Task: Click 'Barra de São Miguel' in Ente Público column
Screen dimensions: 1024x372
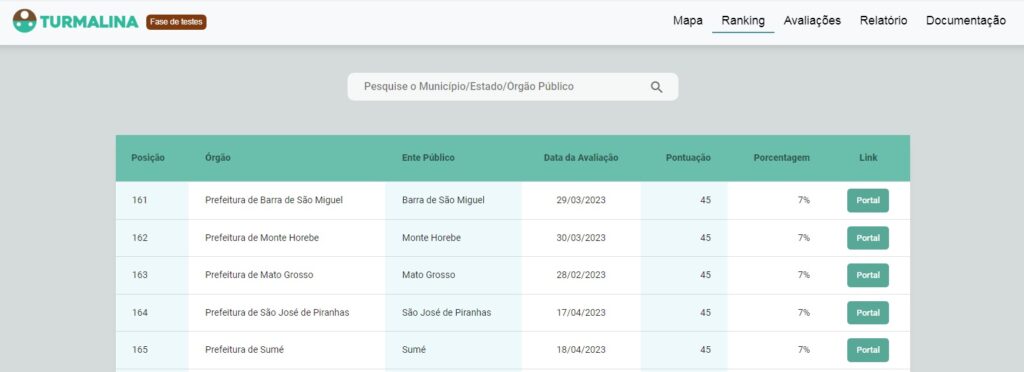Action: (443, 200)
